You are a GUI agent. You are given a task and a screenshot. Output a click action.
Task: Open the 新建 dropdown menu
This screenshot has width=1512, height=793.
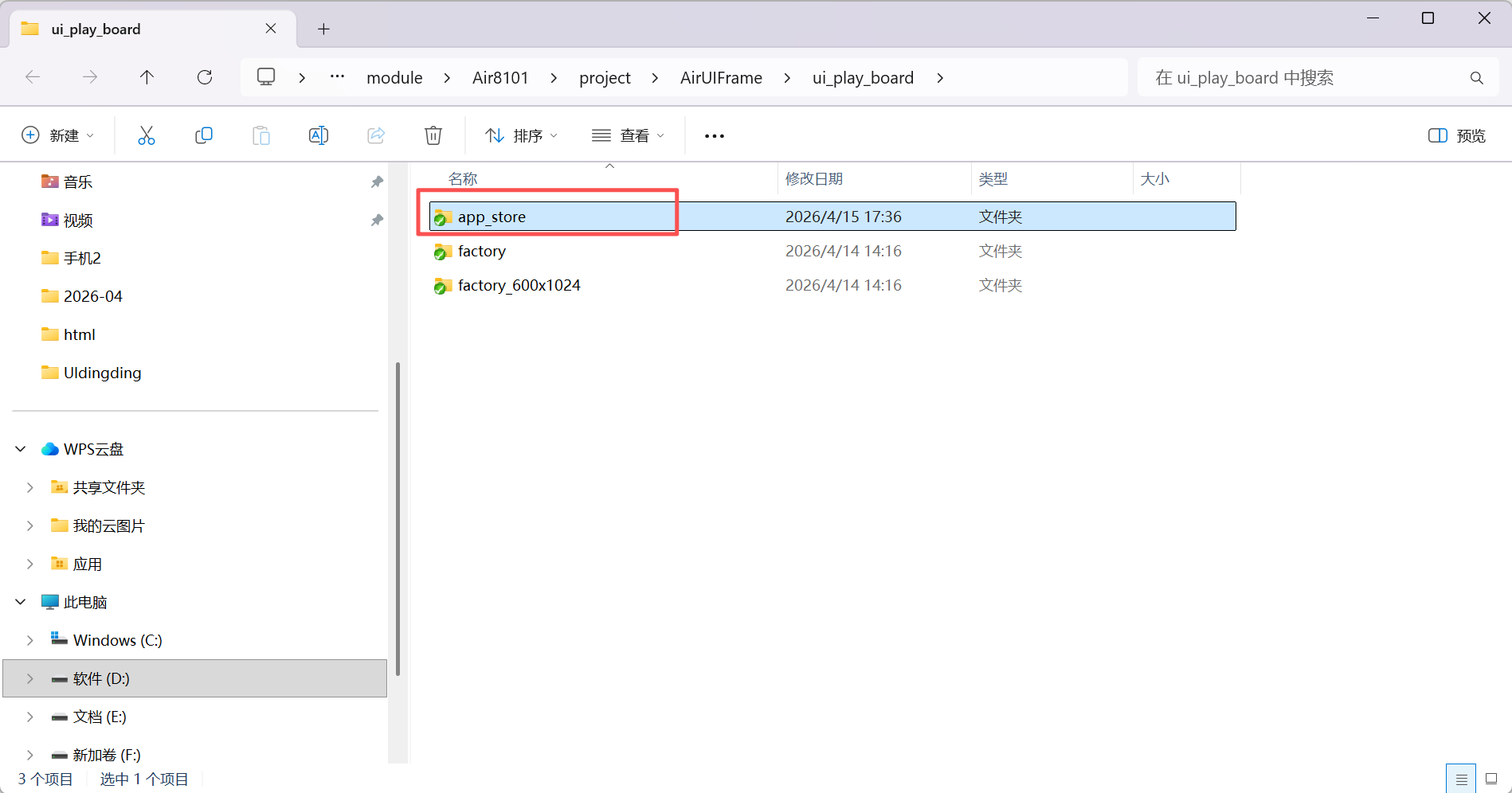57,136
